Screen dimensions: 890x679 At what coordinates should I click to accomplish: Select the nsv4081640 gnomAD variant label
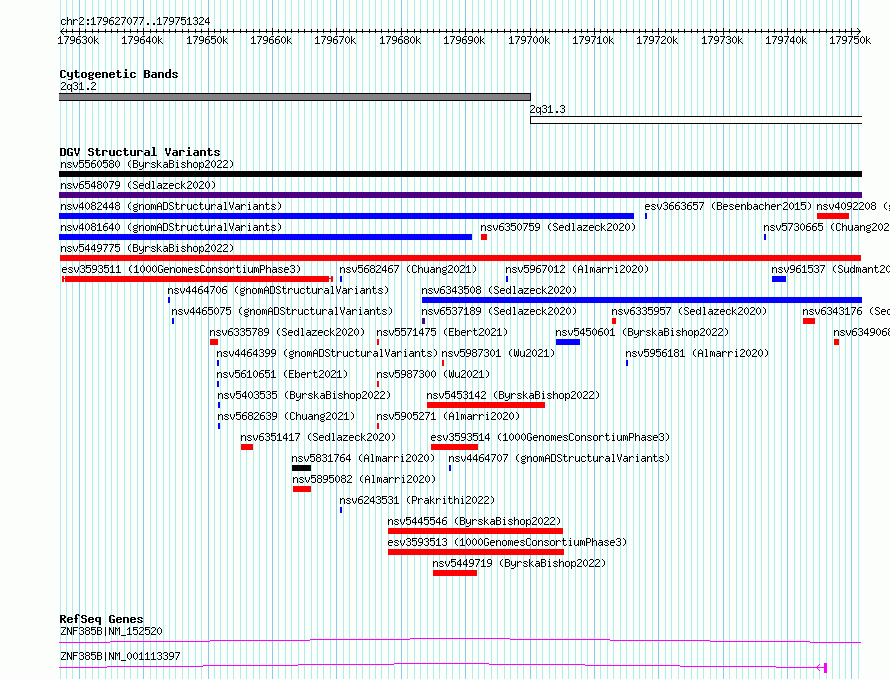(171, 227)
